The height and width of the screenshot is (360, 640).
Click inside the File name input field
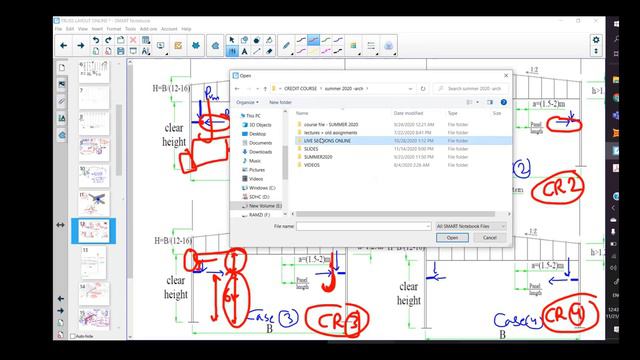click(363, 226)
